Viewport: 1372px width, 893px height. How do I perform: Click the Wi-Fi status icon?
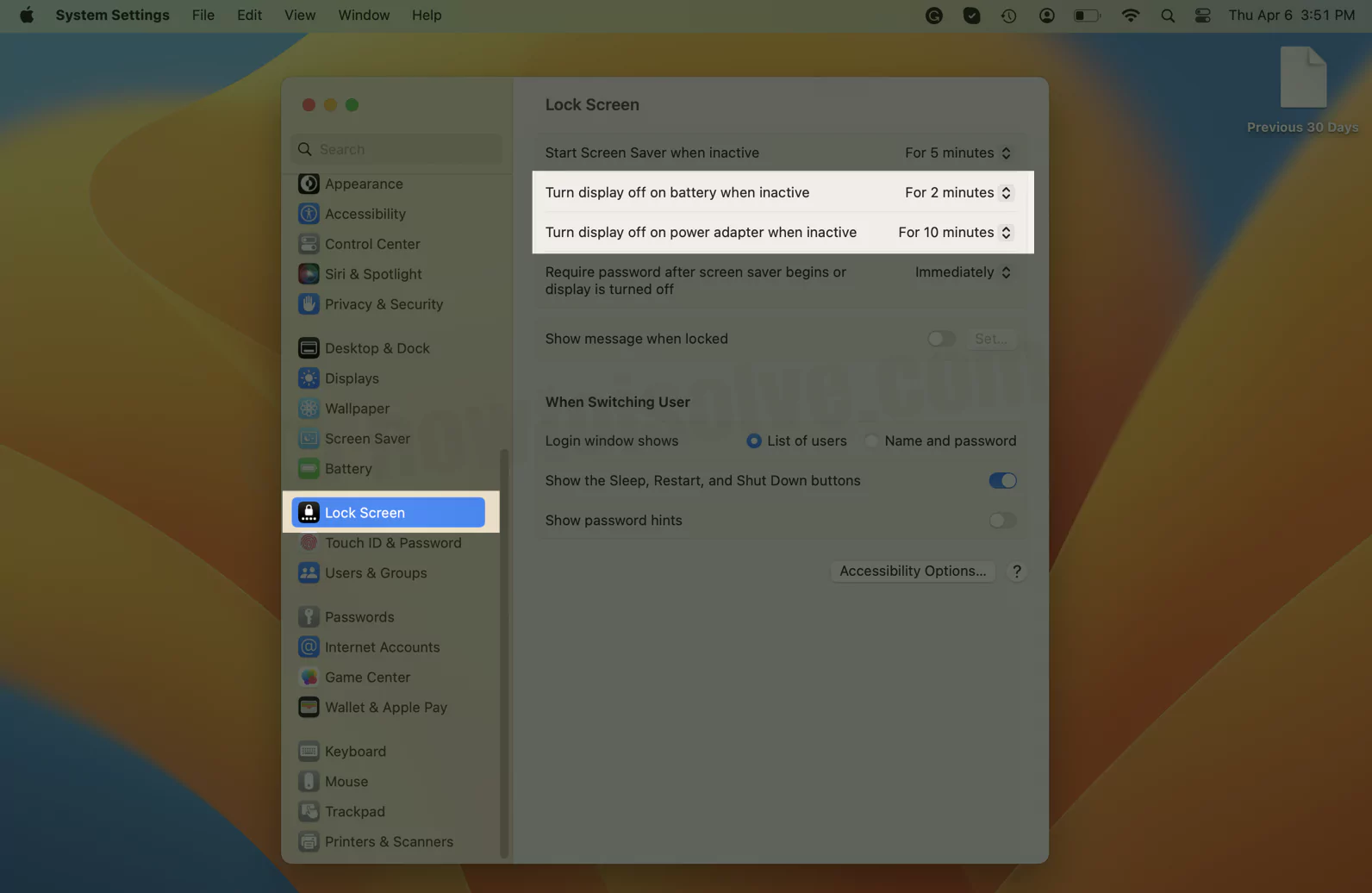click(1130, 16)
